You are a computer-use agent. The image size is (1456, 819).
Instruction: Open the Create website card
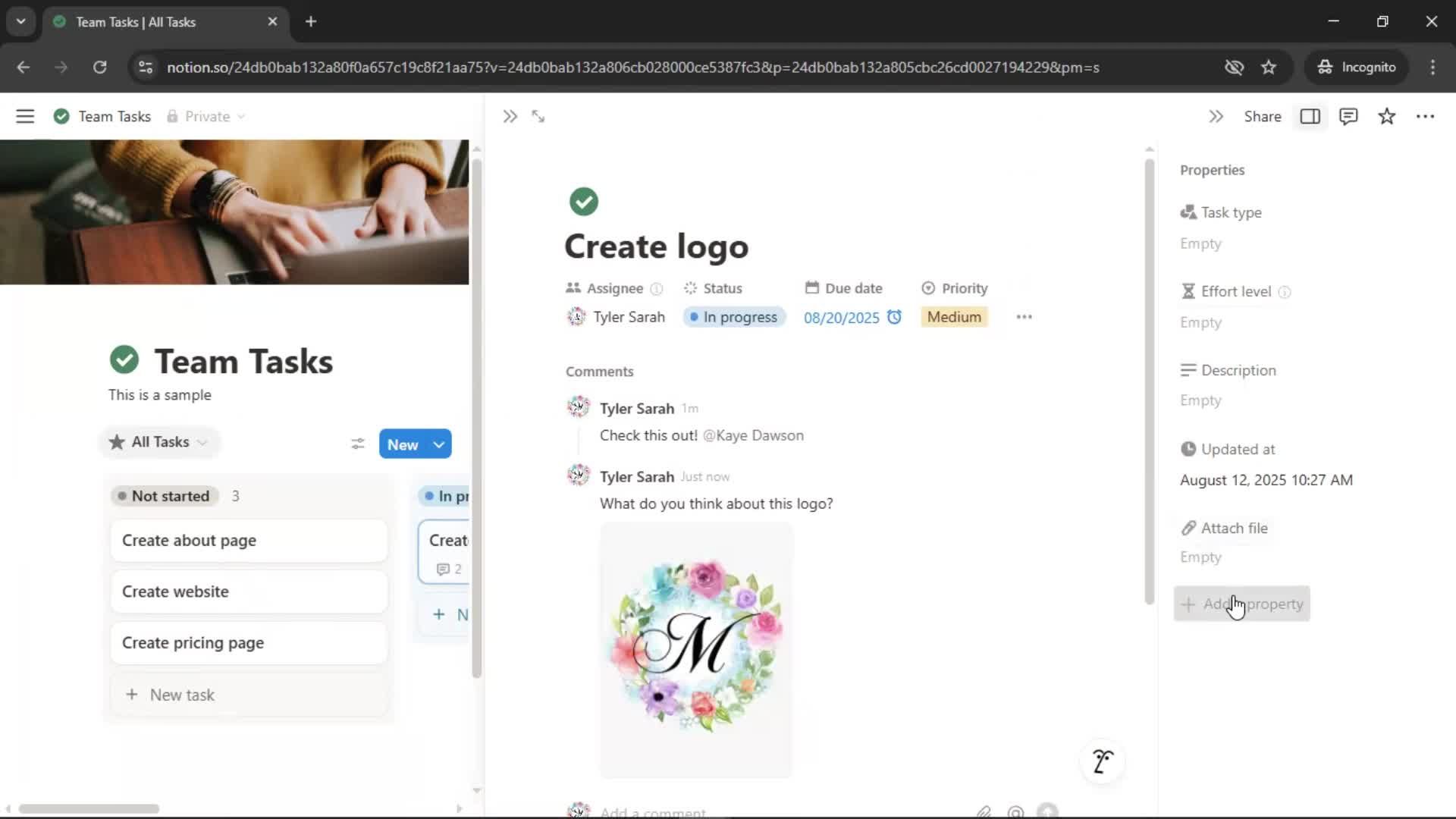click(249, 591)
